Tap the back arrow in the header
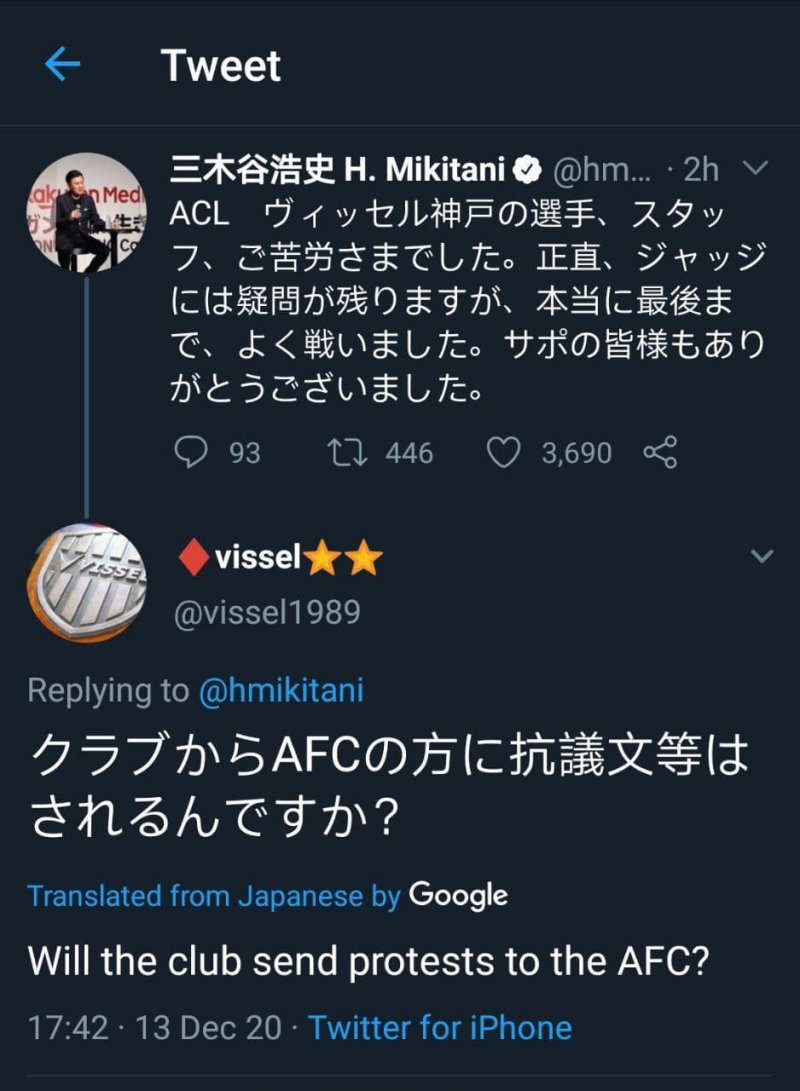 63,66
